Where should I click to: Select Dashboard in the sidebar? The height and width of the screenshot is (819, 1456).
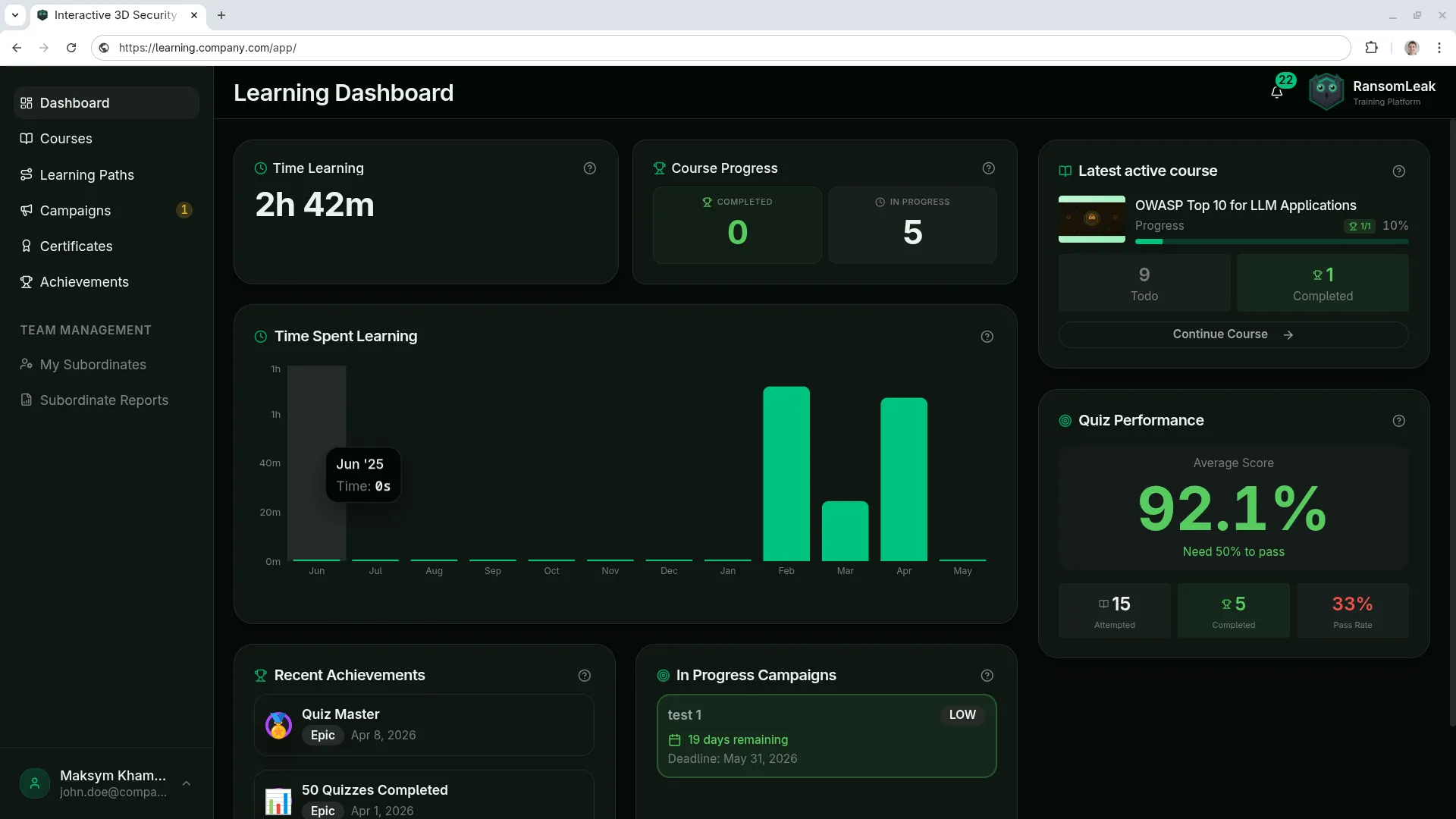pyautogui.click(x=106, y=103)
